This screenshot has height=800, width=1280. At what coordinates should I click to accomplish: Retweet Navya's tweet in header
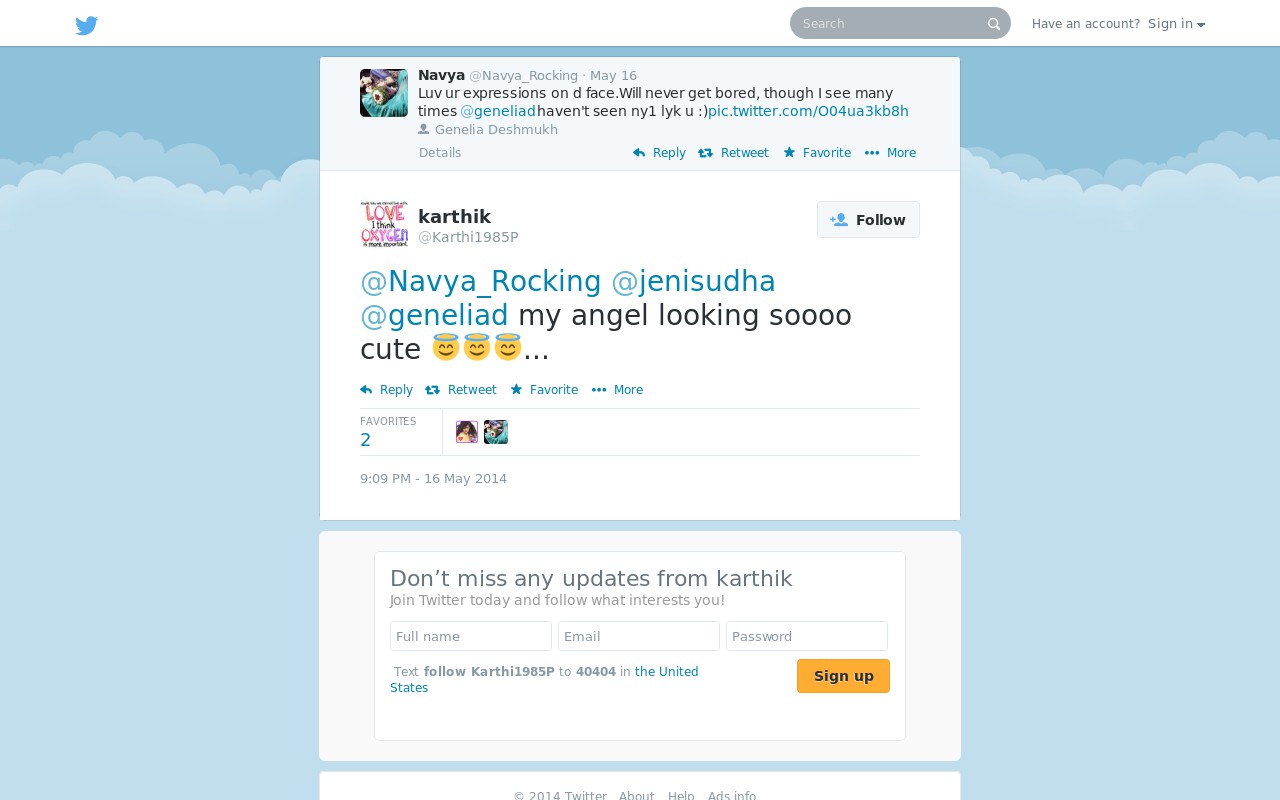[733, 153]
